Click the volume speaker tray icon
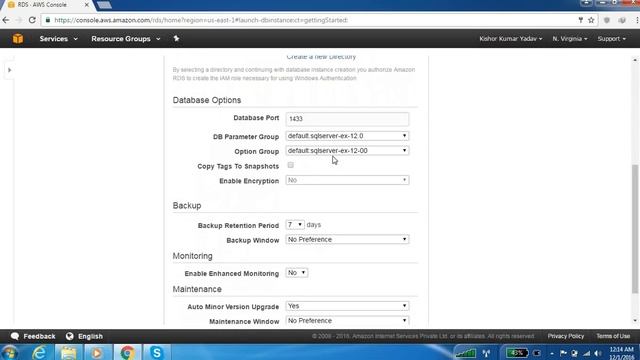 coord(598,353)
